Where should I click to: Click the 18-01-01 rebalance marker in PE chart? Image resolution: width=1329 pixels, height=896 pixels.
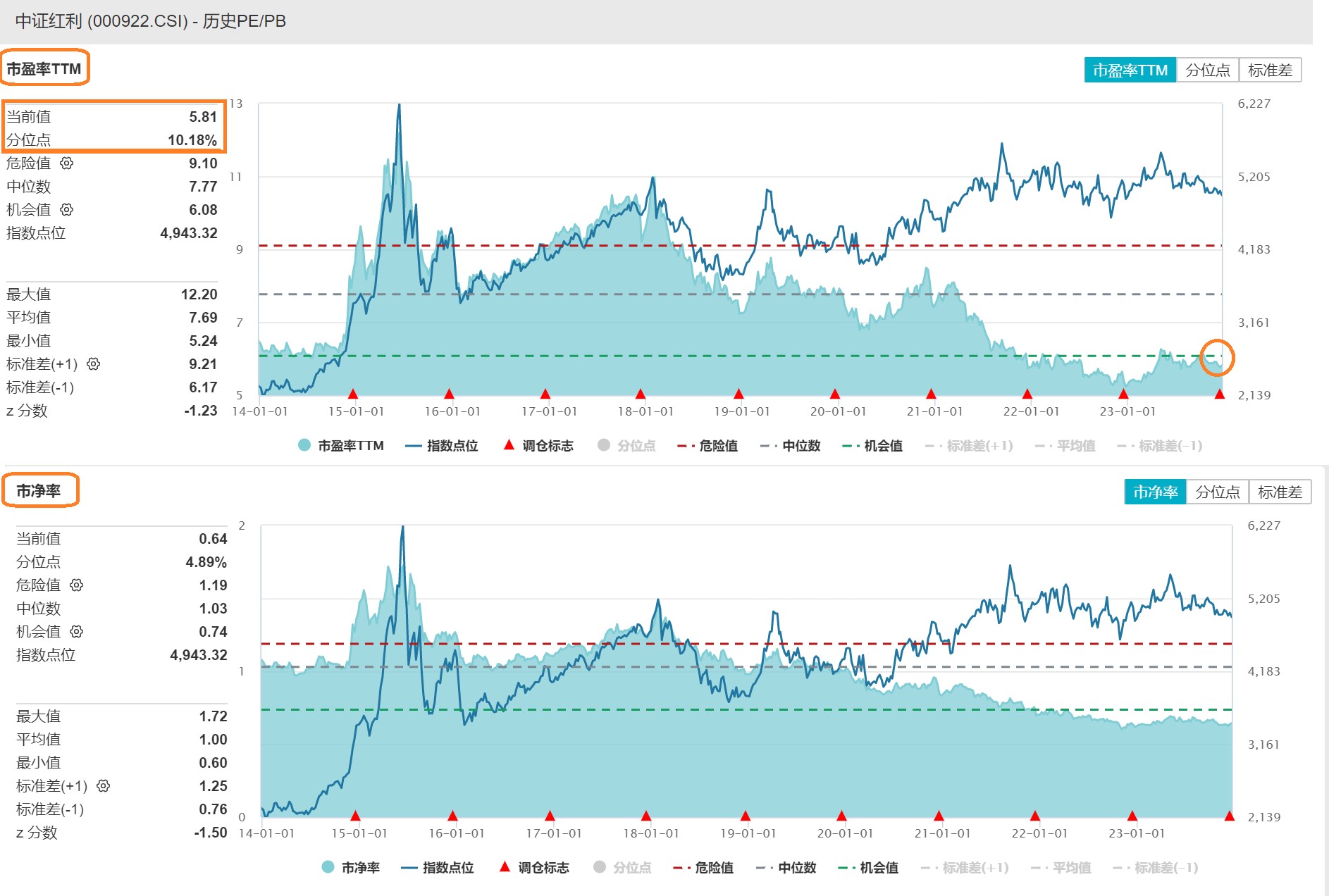[641, 393]
